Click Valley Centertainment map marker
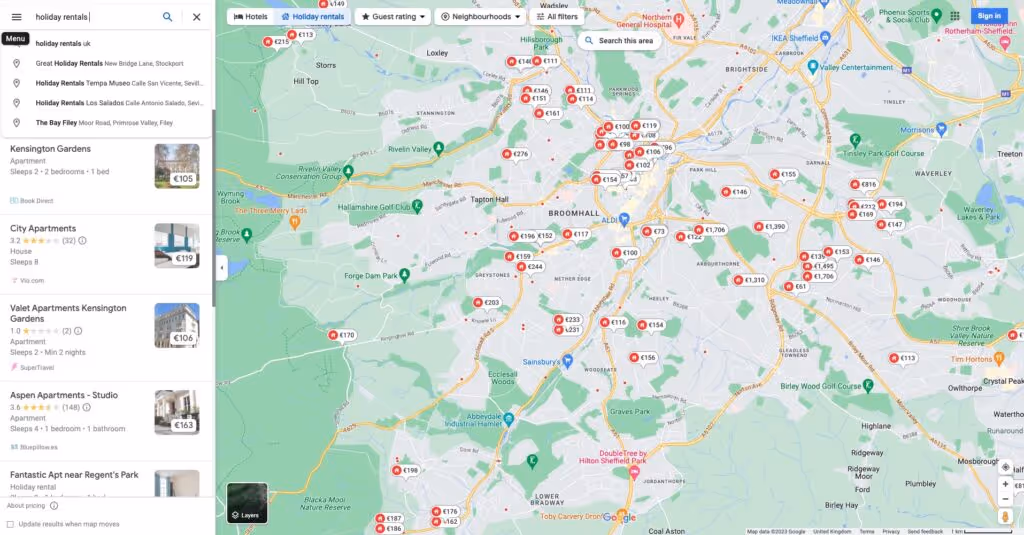Viewport: 1024px width, 535px height. (x=812, y=67)
